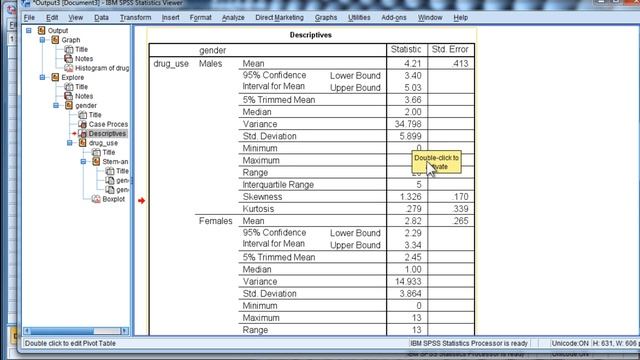Viewport: 640px width, 360px height.
Task: Open the Format menu
Action: pyautogui.click(x=200, y=18)
